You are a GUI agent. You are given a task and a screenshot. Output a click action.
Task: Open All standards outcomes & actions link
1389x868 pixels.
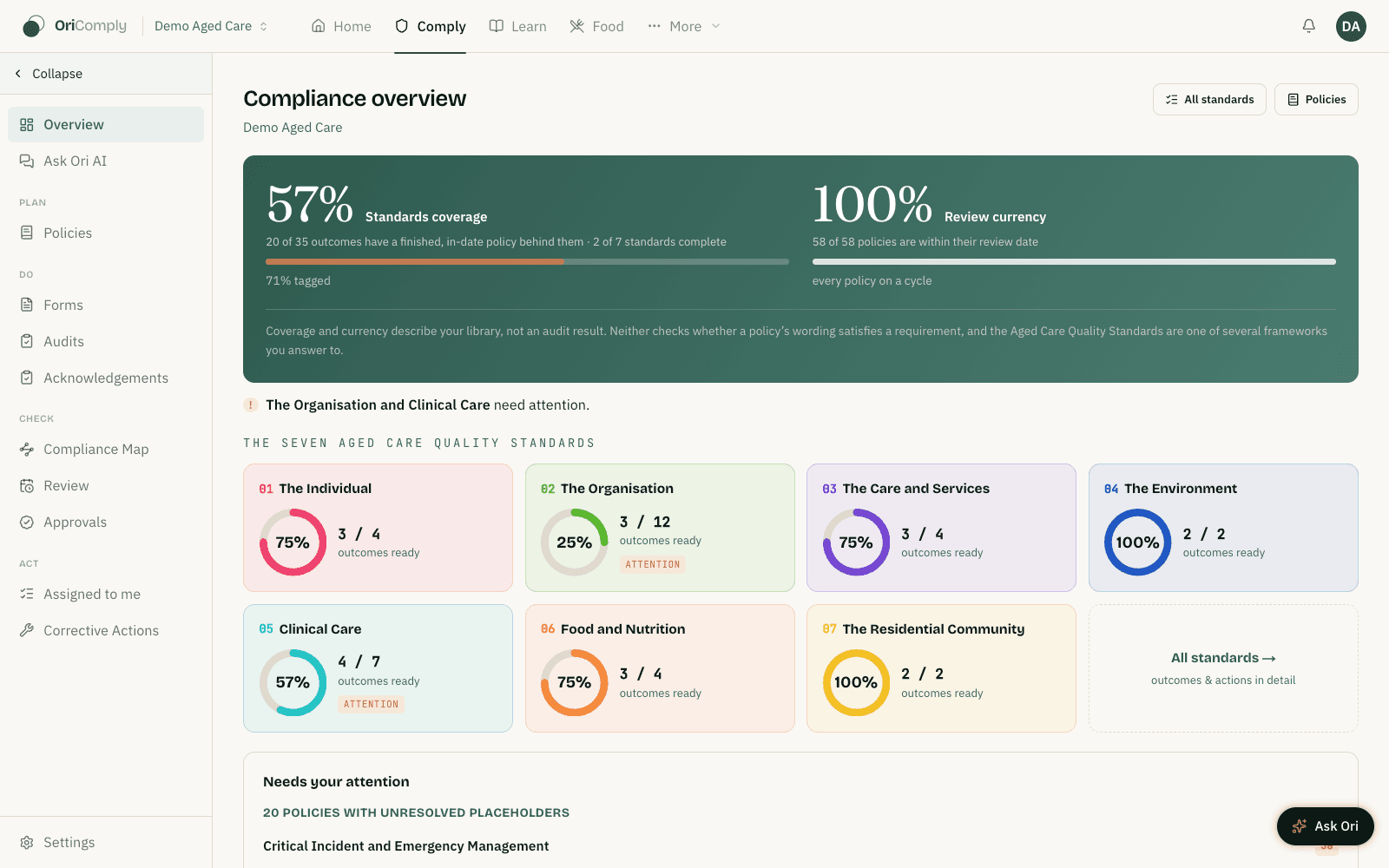click(x=1223, y=668)
